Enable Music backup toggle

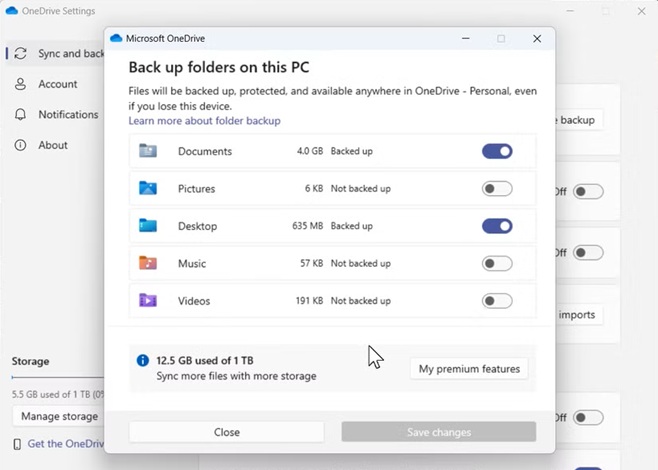[x=497, y=264]
